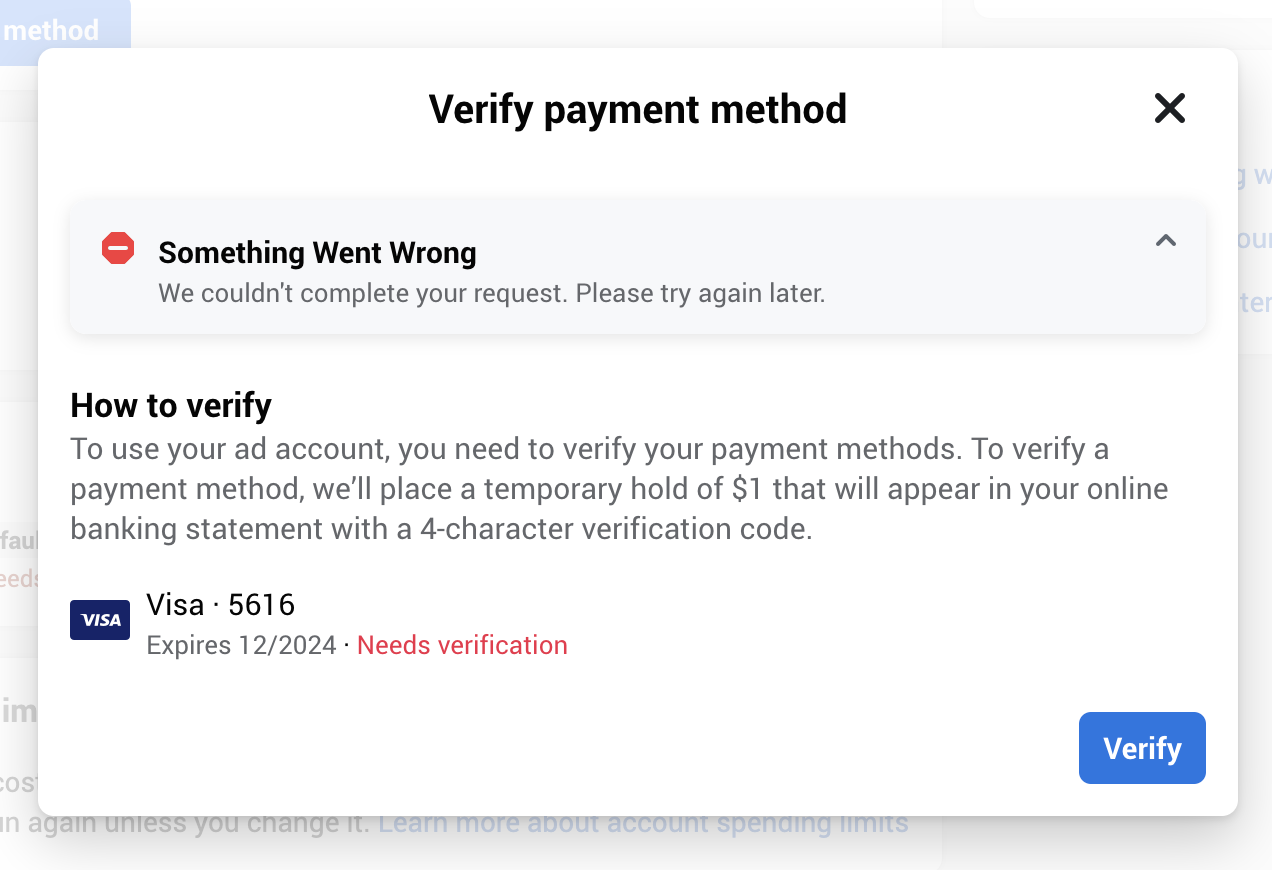The width and height of the screenshot is (1272, 870).
Task: Click the card number 5616 text
Action: pos(262,604)
